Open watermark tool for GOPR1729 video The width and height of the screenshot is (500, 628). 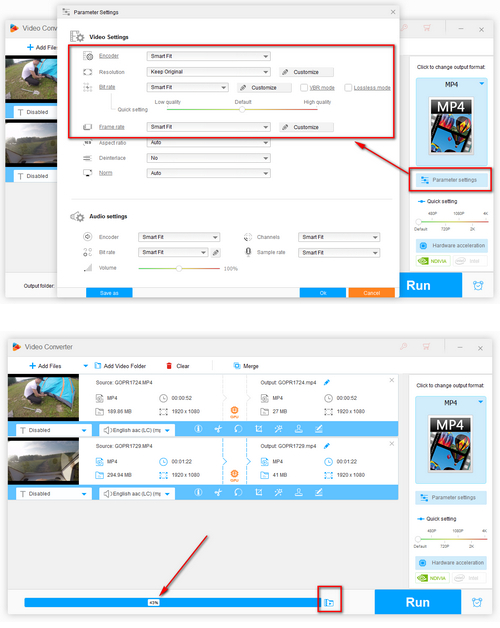click(298, 493)
